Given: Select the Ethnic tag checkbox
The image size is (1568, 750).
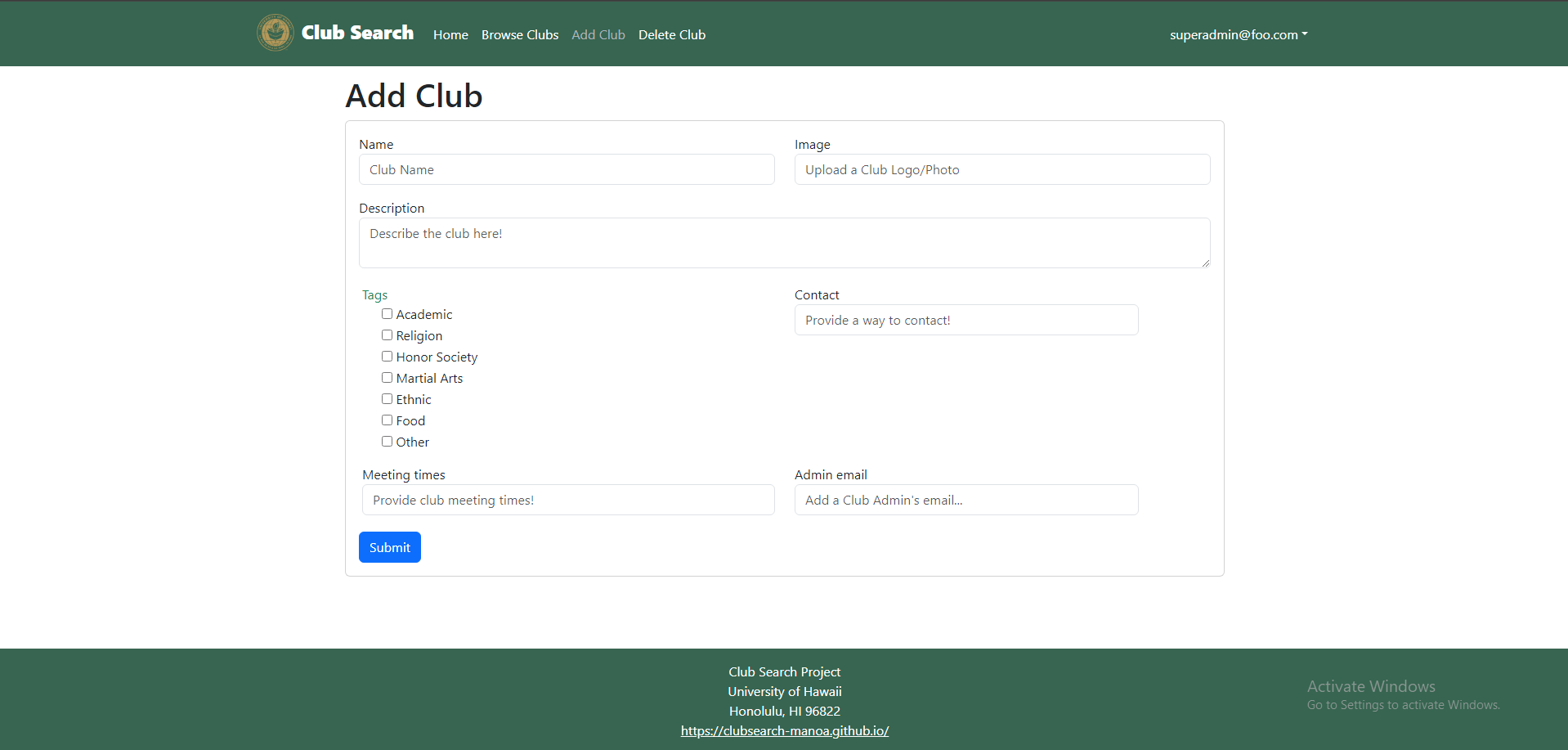Looking at the screenshot, I should tap(387, 399).
